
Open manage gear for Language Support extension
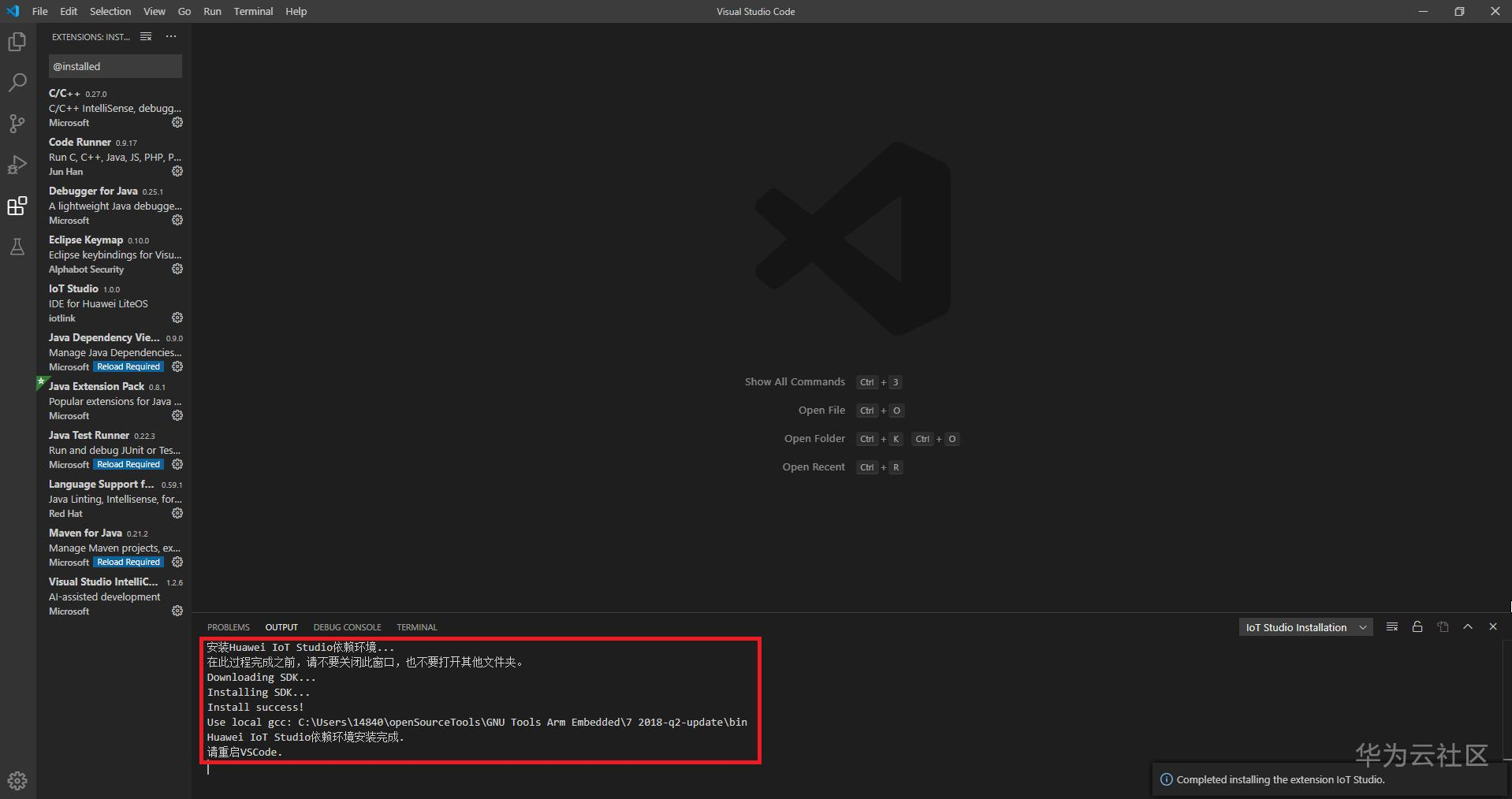[x=177, y=513]
